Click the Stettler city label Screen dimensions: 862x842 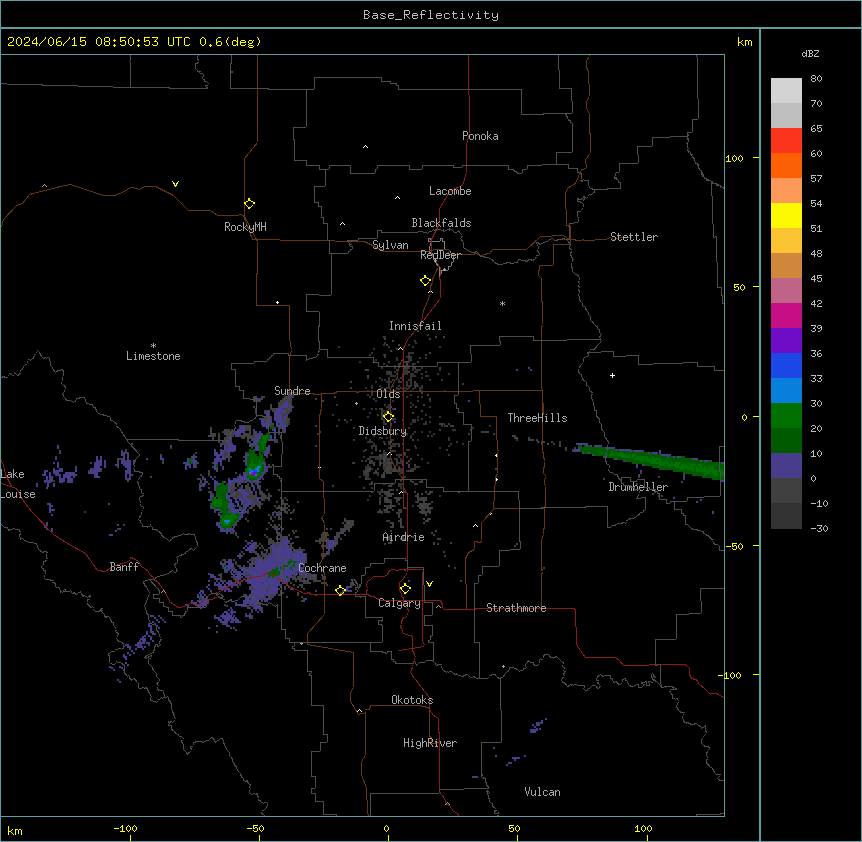coord(634,237)
